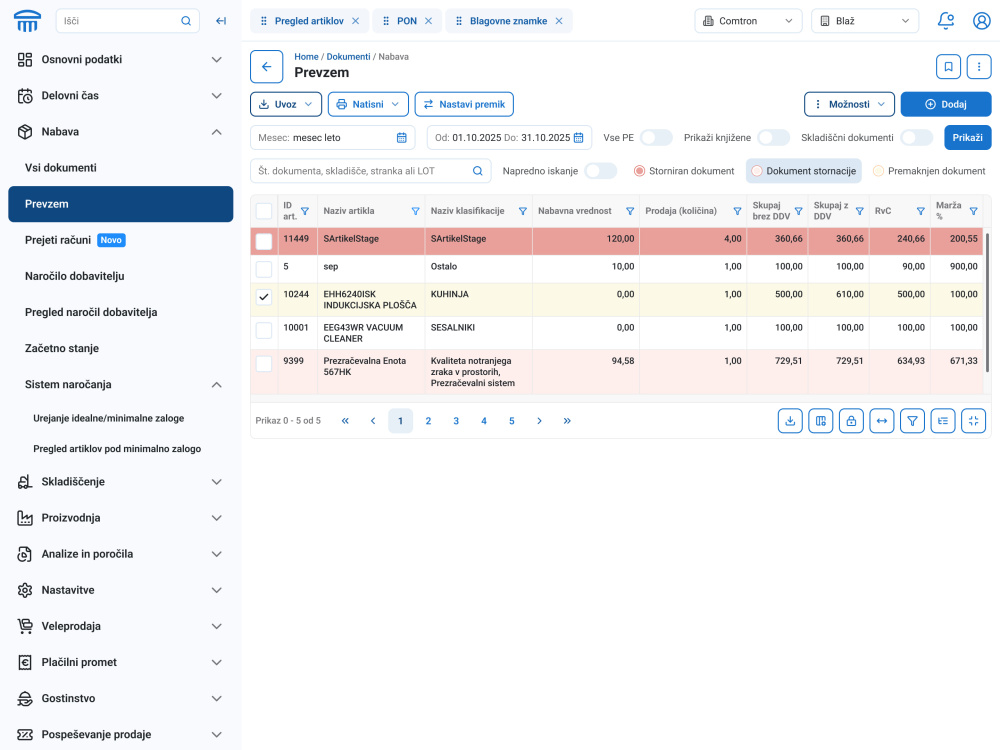Click Nastavi premik button

464,105
